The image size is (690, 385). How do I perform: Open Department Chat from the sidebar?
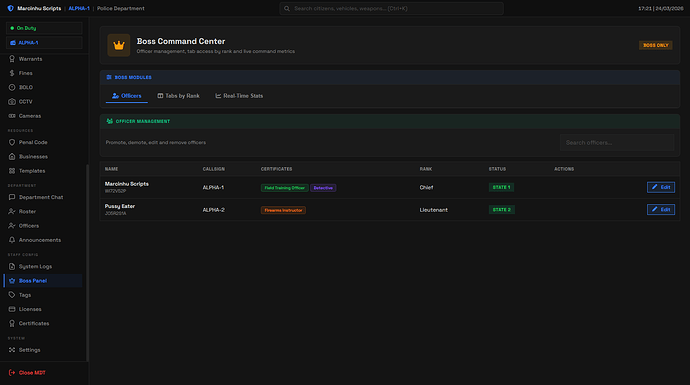tap(43, 197)
